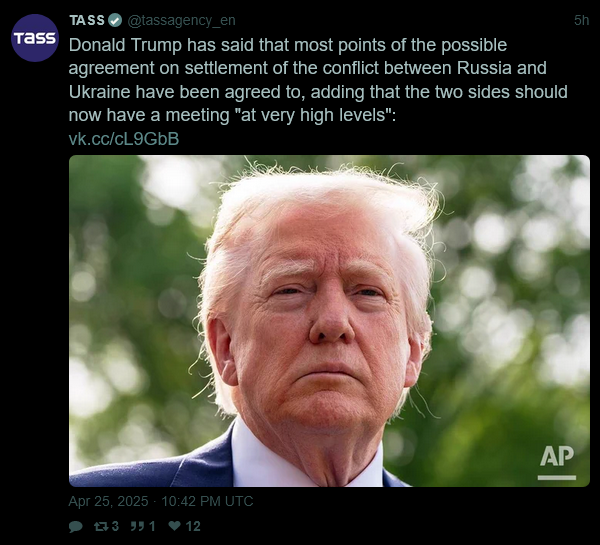Reply using the speech bubble icon

pos(75,527)
